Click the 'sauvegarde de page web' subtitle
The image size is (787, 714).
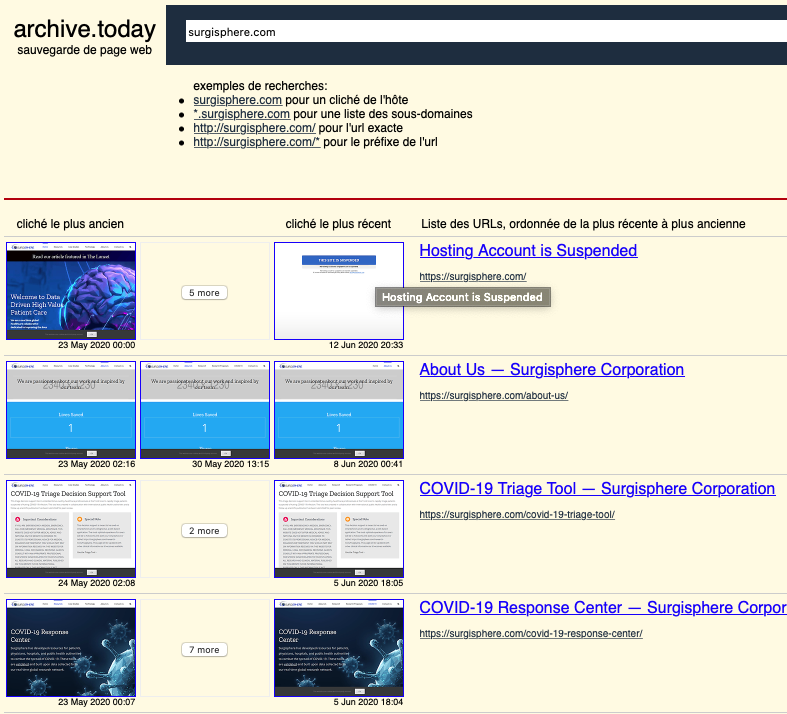pos(84,50)
